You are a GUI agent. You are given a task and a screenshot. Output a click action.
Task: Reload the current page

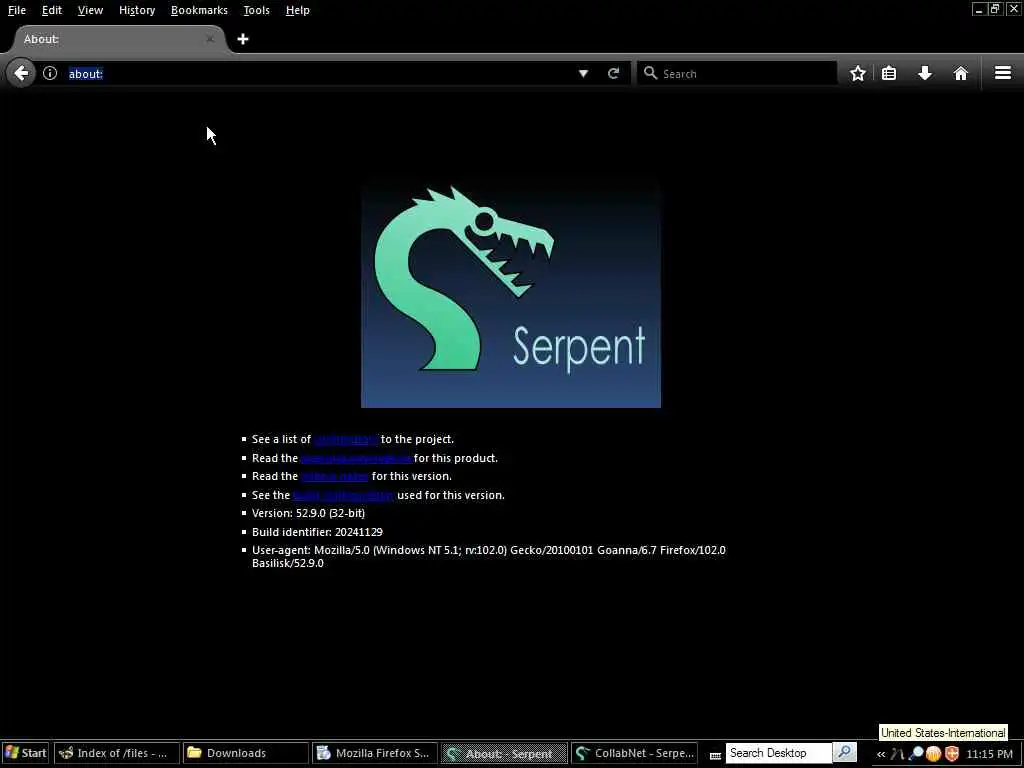click(x=613, y=73)
